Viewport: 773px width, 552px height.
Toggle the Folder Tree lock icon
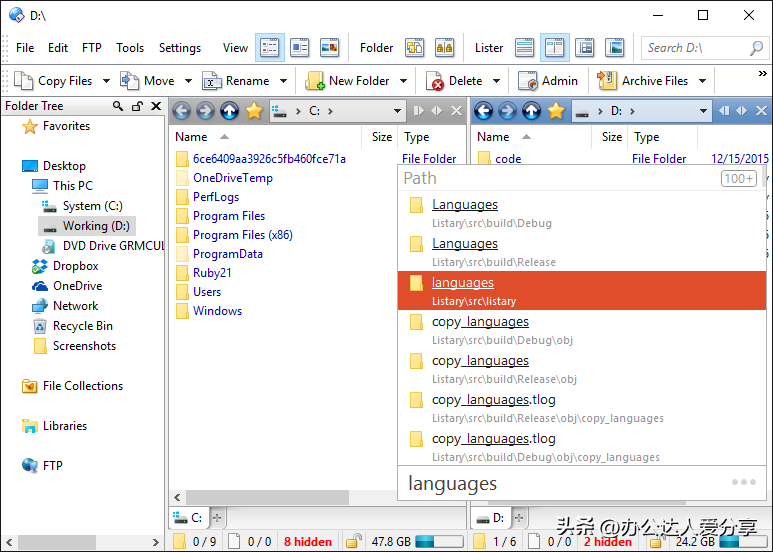(137, 106)
